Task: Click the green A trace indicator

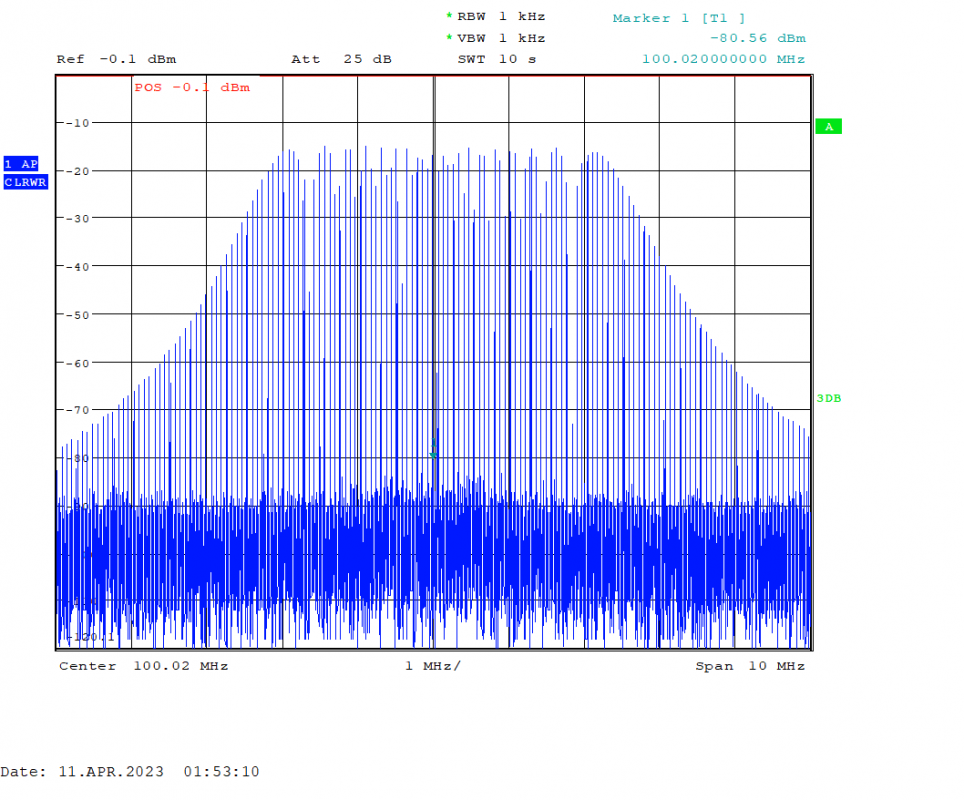Action: click(x=828, y=127)
